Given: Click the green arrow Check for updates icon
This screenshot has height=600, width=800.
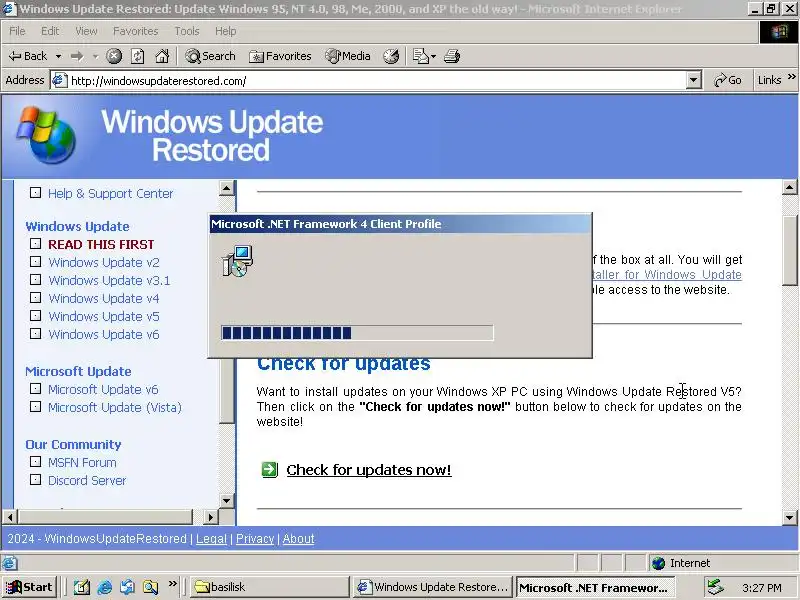Looking at the screenshot, I should coord(269,469).
